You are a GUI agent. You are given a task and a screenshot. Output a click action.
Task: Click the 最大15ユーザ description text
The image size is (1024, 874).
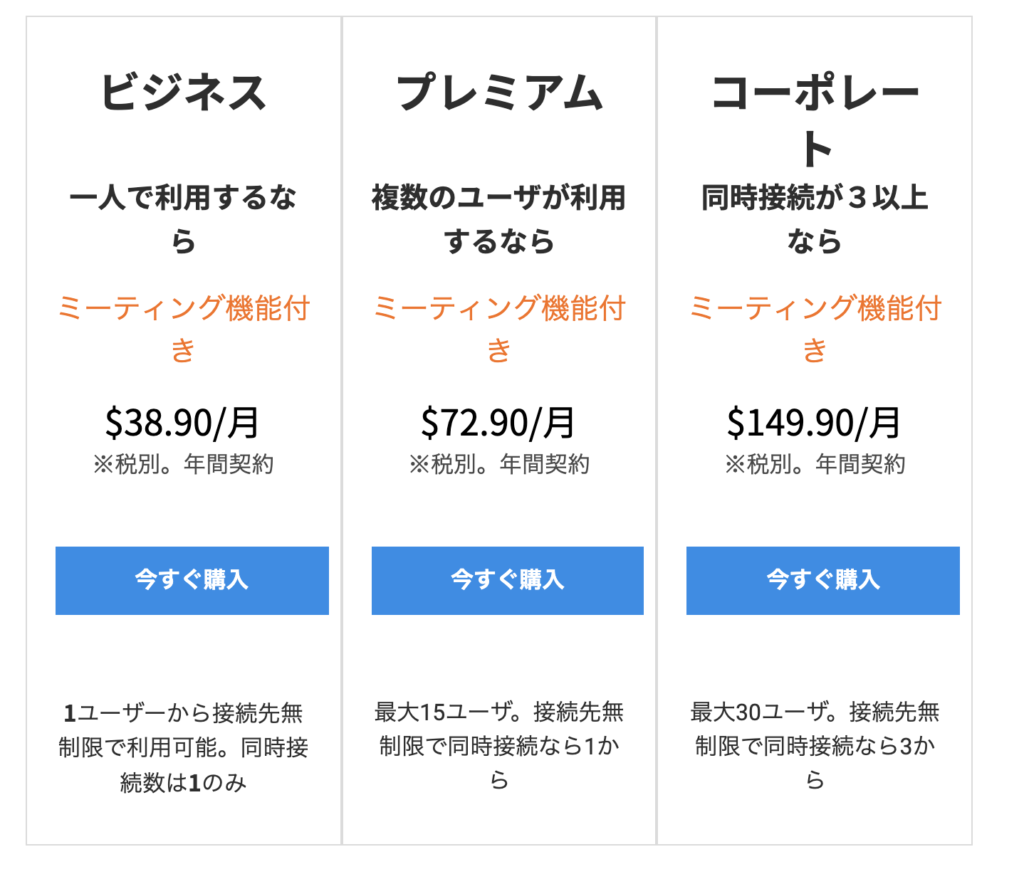499,746
